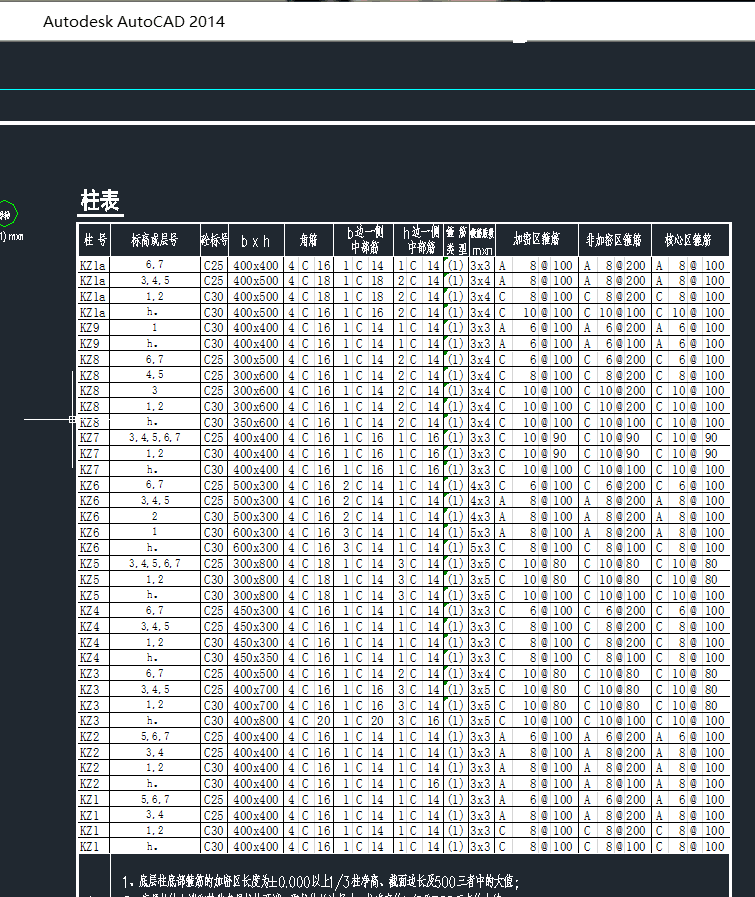Select the 柱号 column header
Image resolution: width=755 pixels, height=897 pixels.
tap(95, 240)
